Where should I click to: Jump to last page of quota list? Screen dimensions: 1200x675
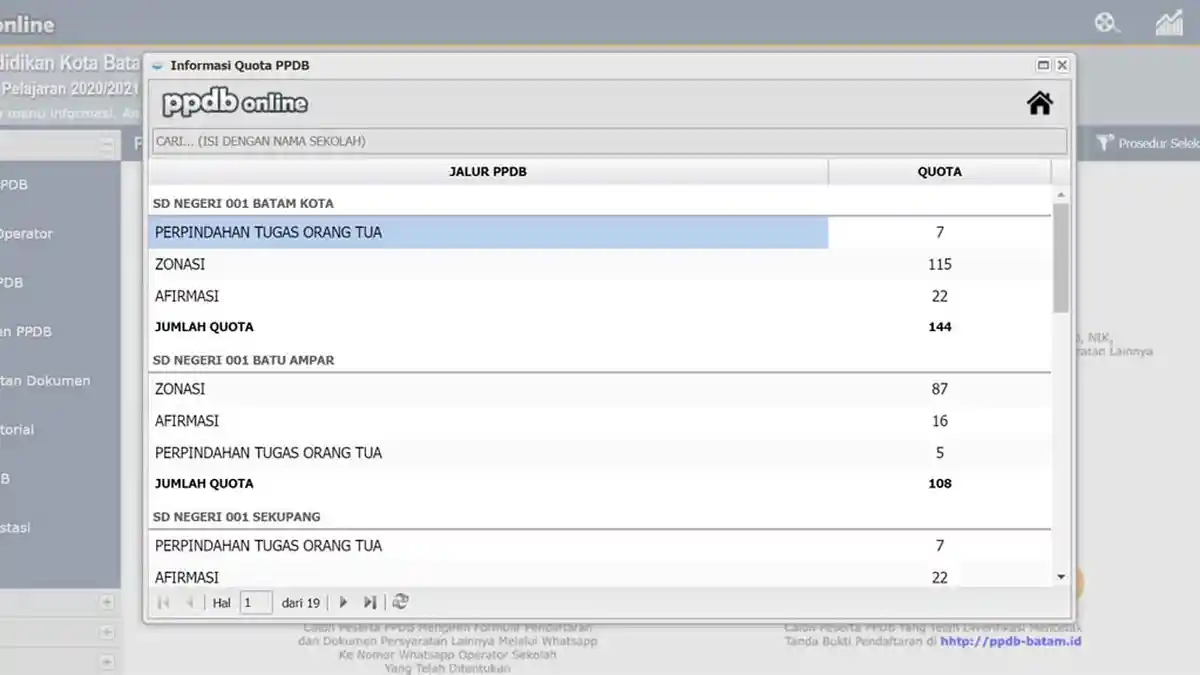370,602
